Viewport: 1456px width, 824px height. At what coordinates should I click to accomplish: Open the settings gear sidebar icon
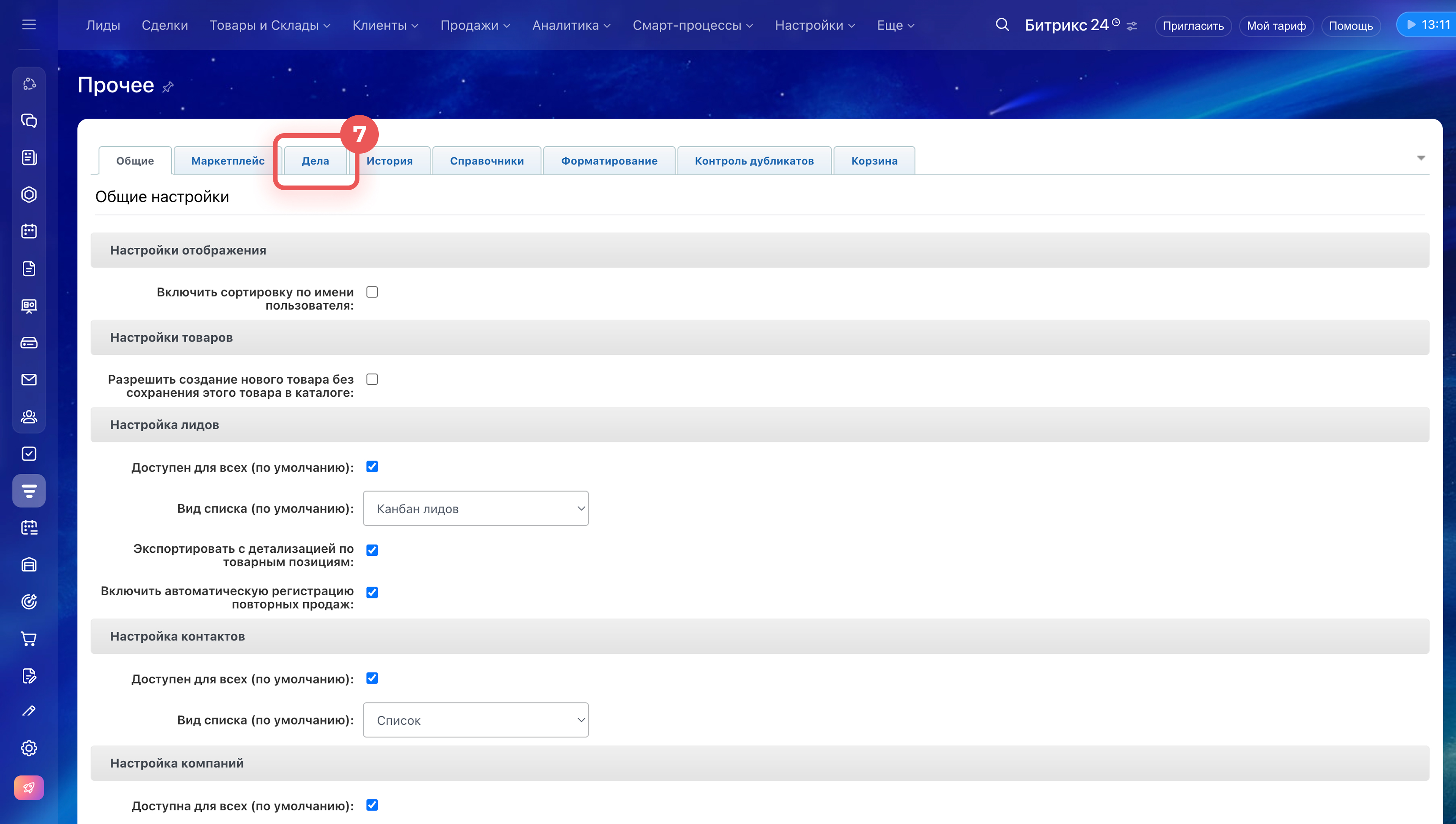29,748
